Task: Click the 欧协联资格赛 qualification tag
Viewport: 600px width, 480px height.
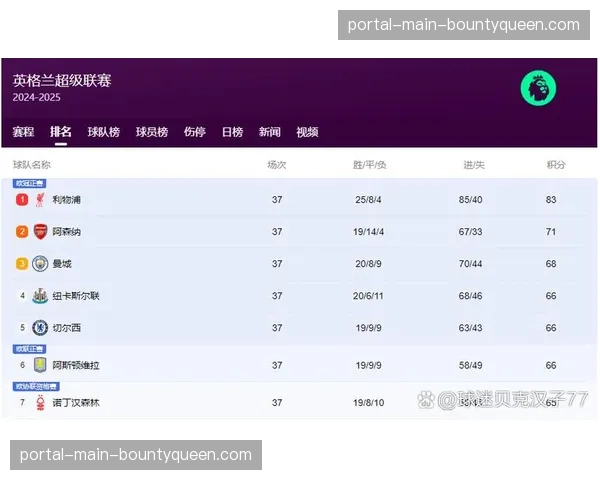Action: (36, 386)
